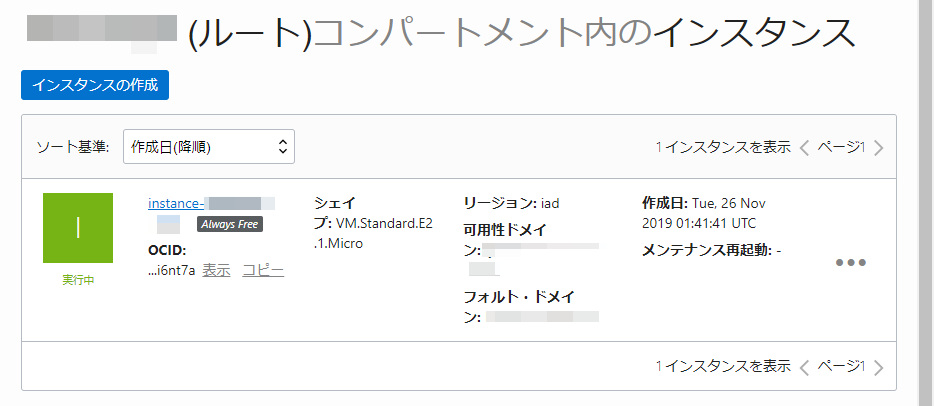Open the three-dot actions menu
This screenshot has width=934, height=406.
coord(850,263)
